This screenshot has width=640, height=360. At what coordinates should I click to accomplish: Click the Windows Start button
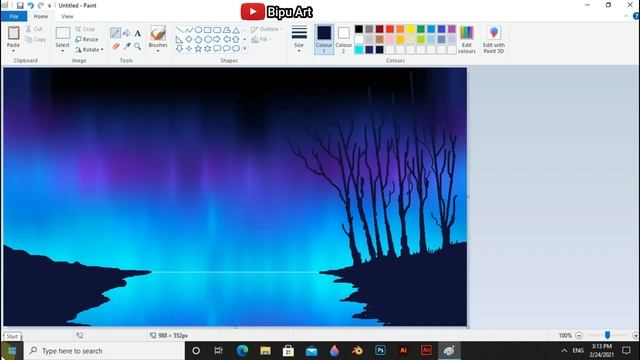pos(12,351)
